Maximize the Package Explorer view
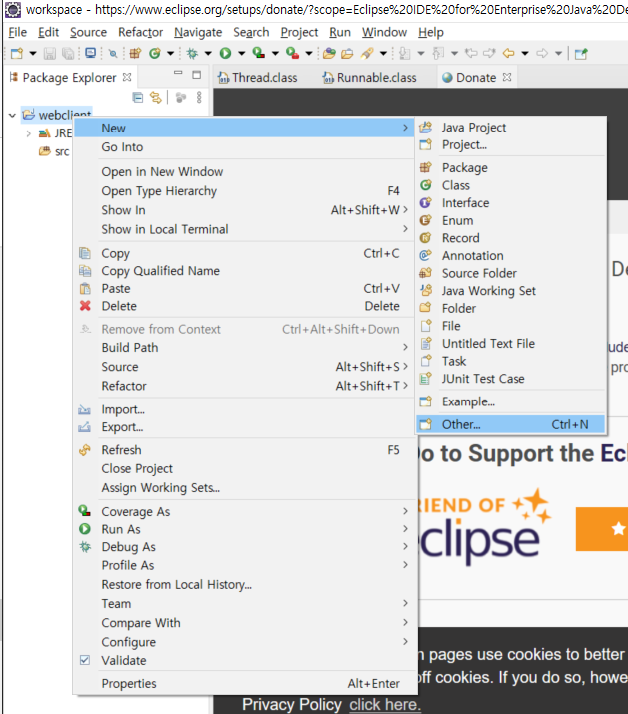 point(197,75)
